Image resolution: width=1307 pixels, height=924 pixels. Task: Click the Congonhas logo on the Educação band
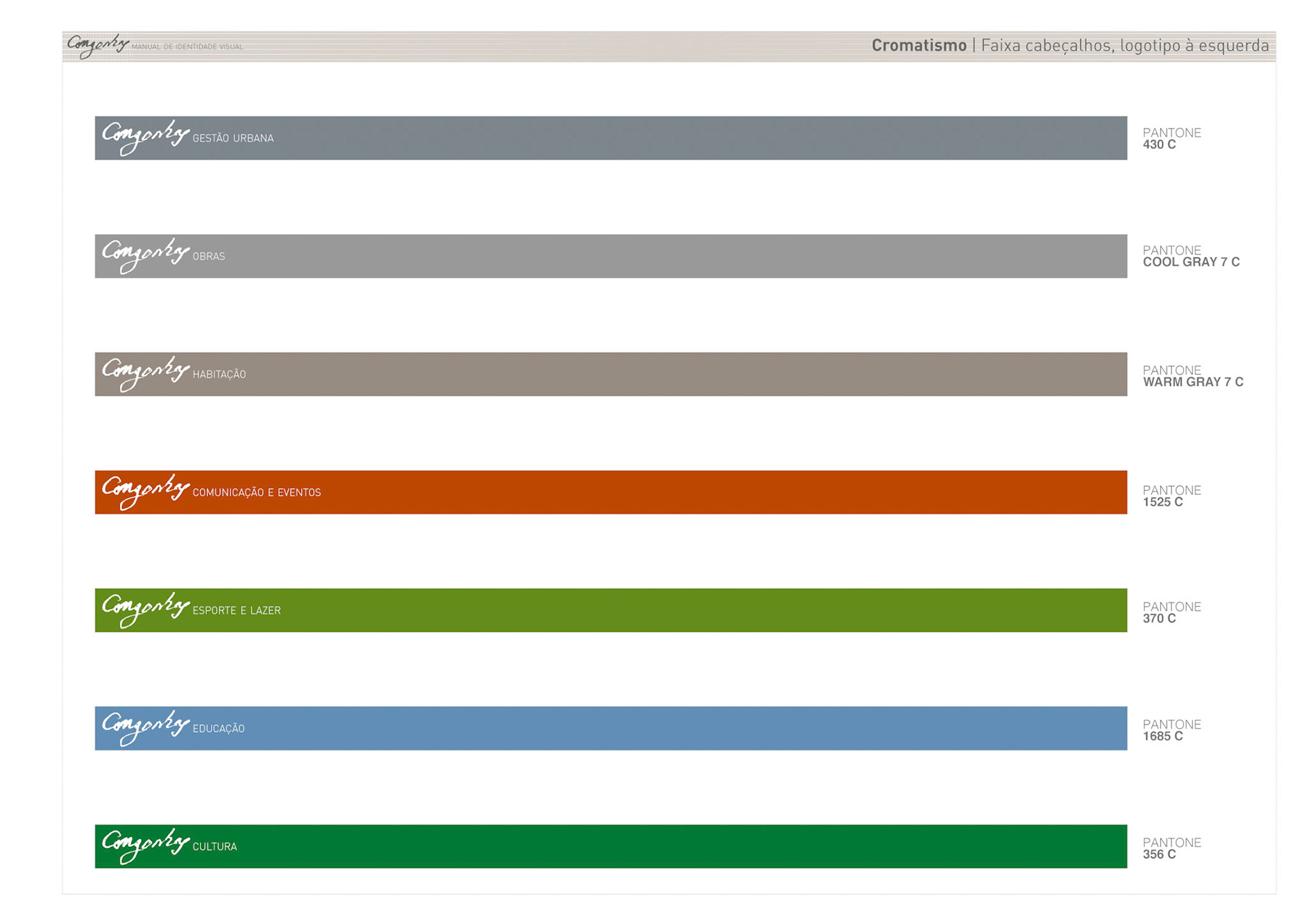pyautogui.click(x=146, y=728)
